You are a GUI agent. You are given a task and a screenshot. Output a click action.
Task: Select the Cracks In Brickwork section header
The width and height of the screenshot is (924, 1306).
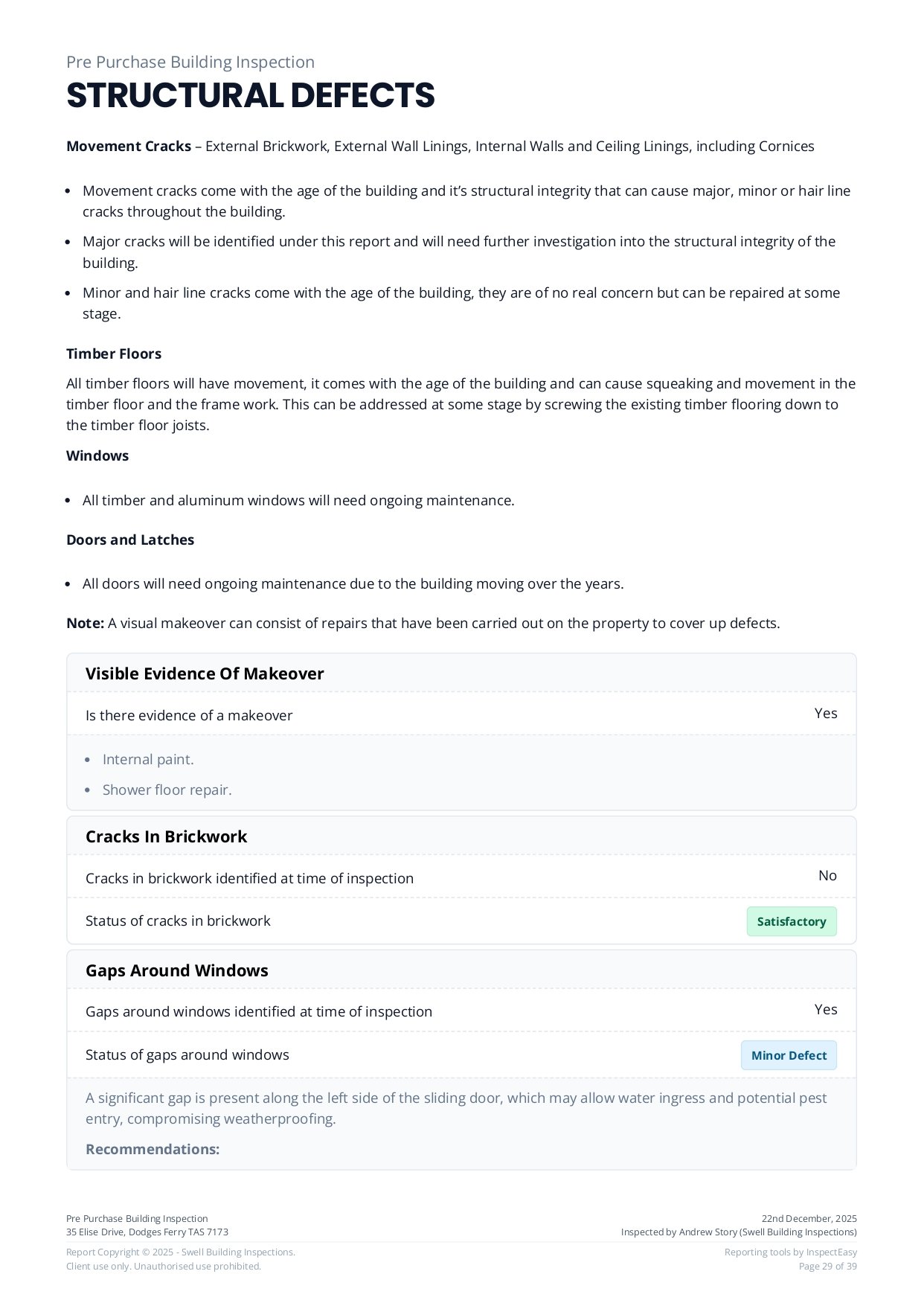pyautogui.click(x=166, y=836)
